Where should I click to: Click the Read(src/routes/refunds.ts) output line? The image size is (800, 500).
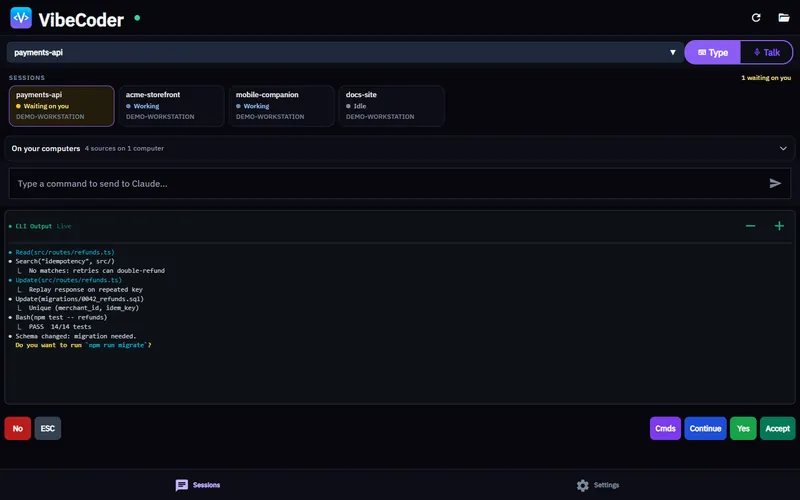click(65, 252)
